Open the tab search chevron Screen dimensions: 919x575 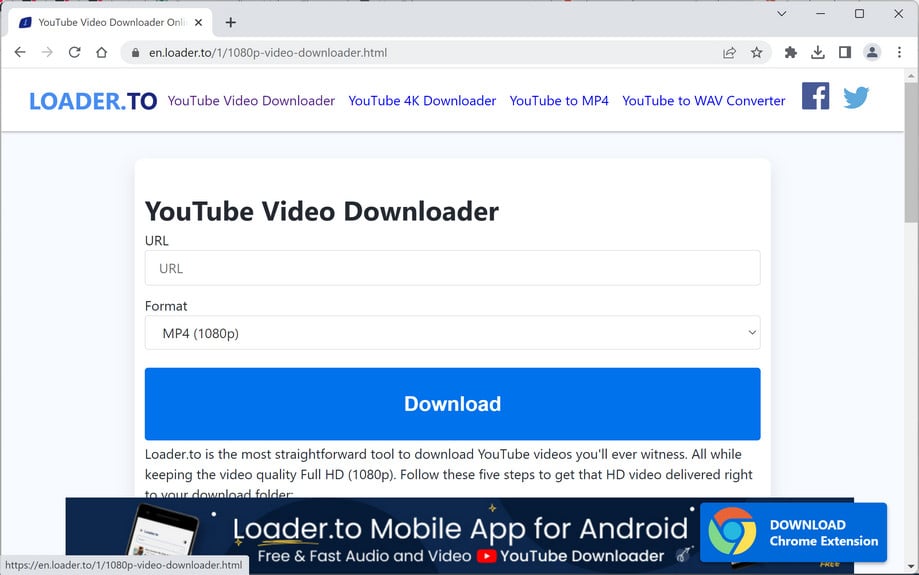point(781,13)
